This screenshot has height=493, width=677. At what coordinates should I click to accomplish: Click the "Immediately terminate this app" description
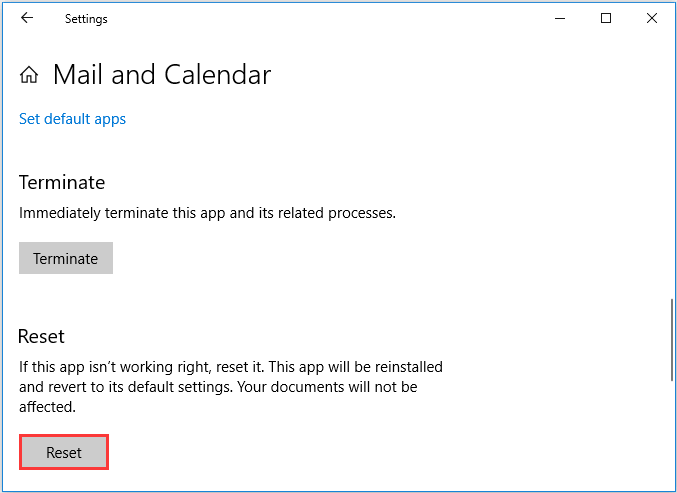tap(207, 213)
